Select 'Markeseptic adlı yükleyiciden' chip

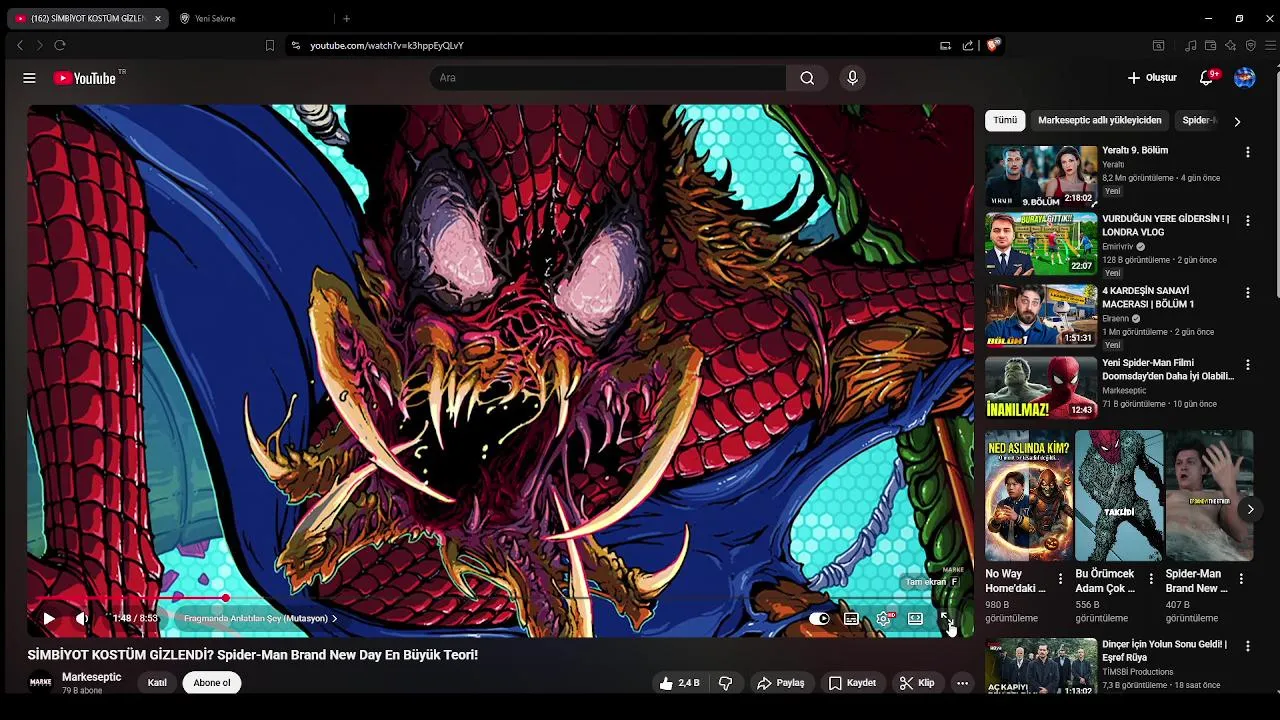tap(1100, 120)
